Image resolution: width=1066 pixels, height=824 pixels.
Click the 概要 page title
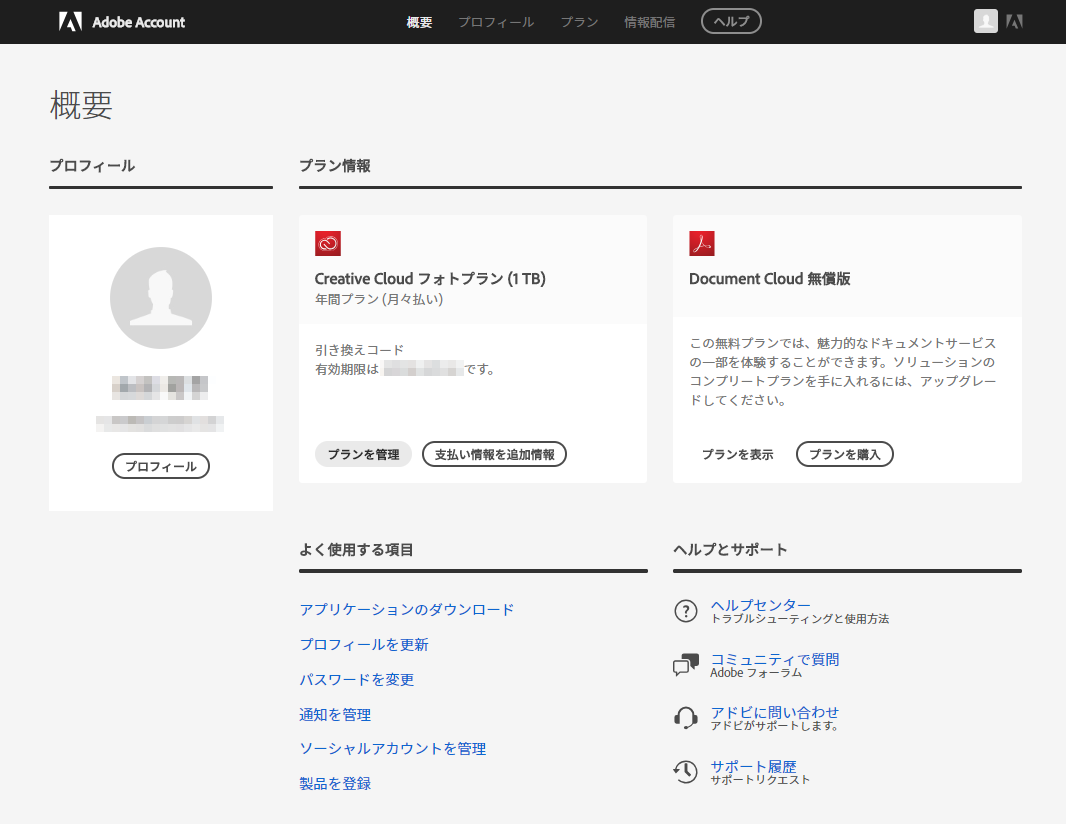pos(81,105)
